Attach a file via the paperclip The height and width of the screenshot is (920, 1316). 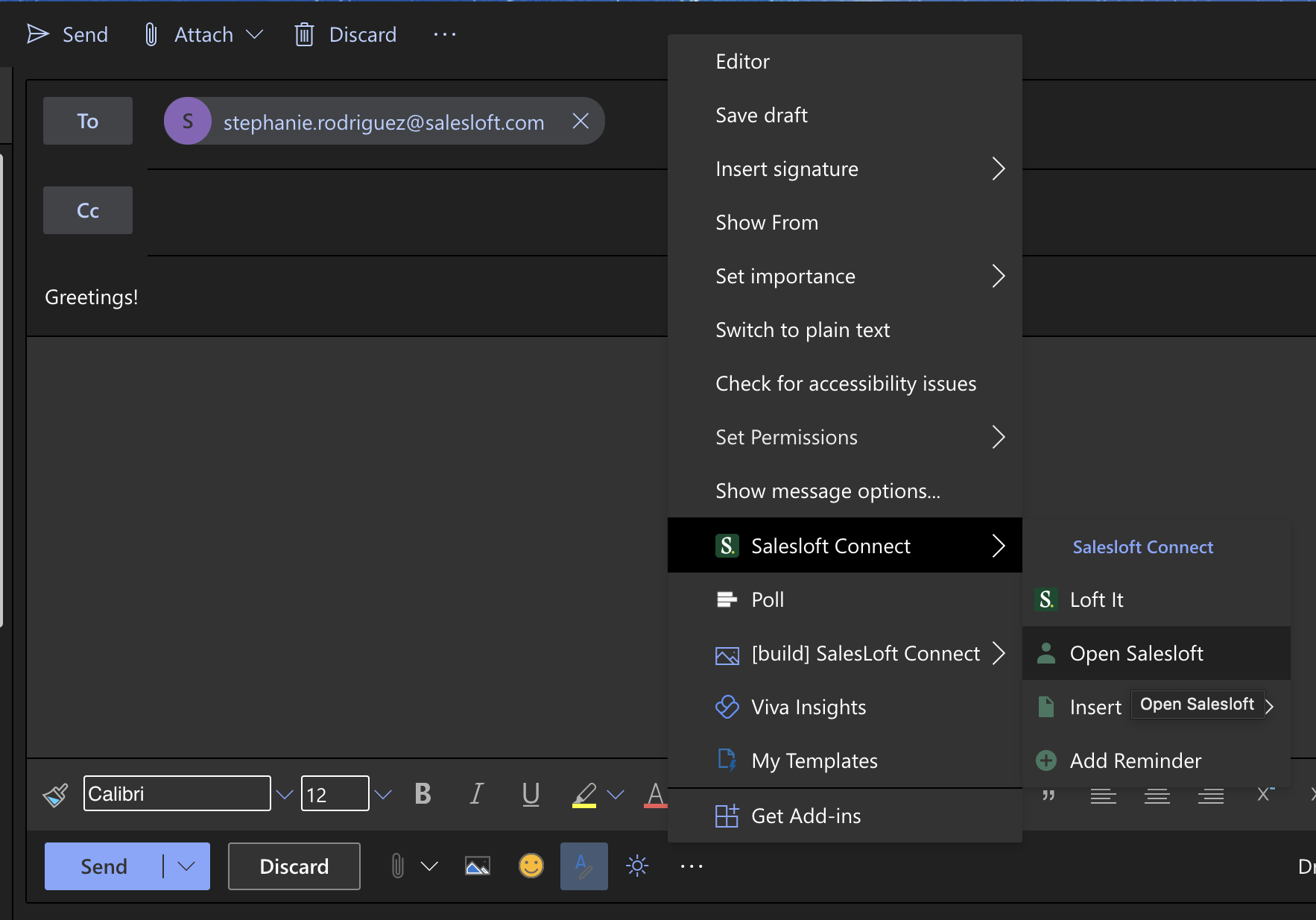397,866
